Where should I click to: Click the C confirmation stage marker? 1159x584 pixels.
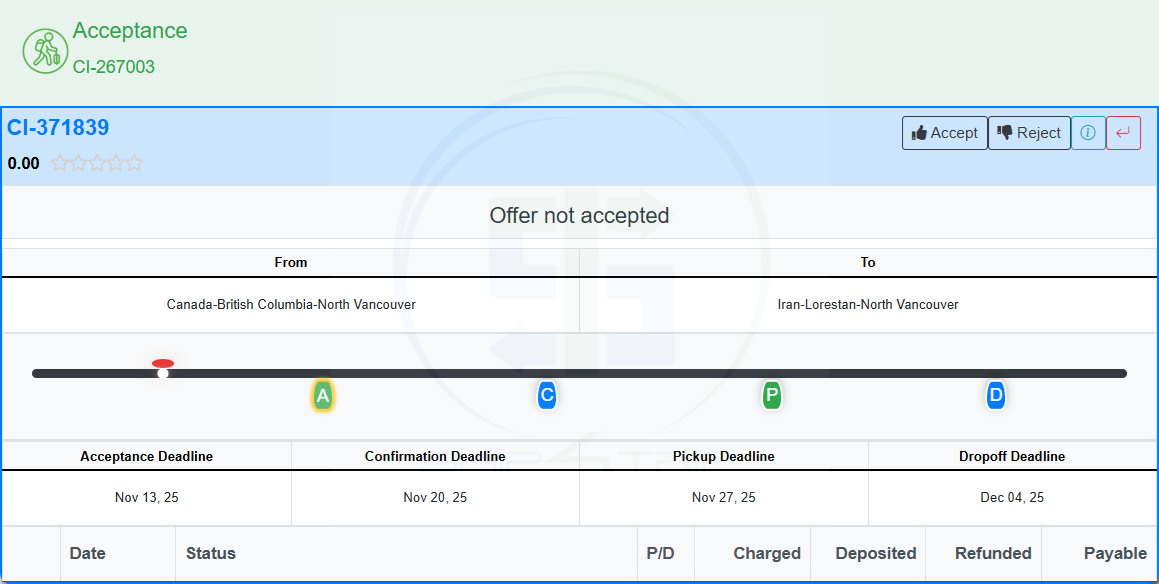(x=546, y=396)
